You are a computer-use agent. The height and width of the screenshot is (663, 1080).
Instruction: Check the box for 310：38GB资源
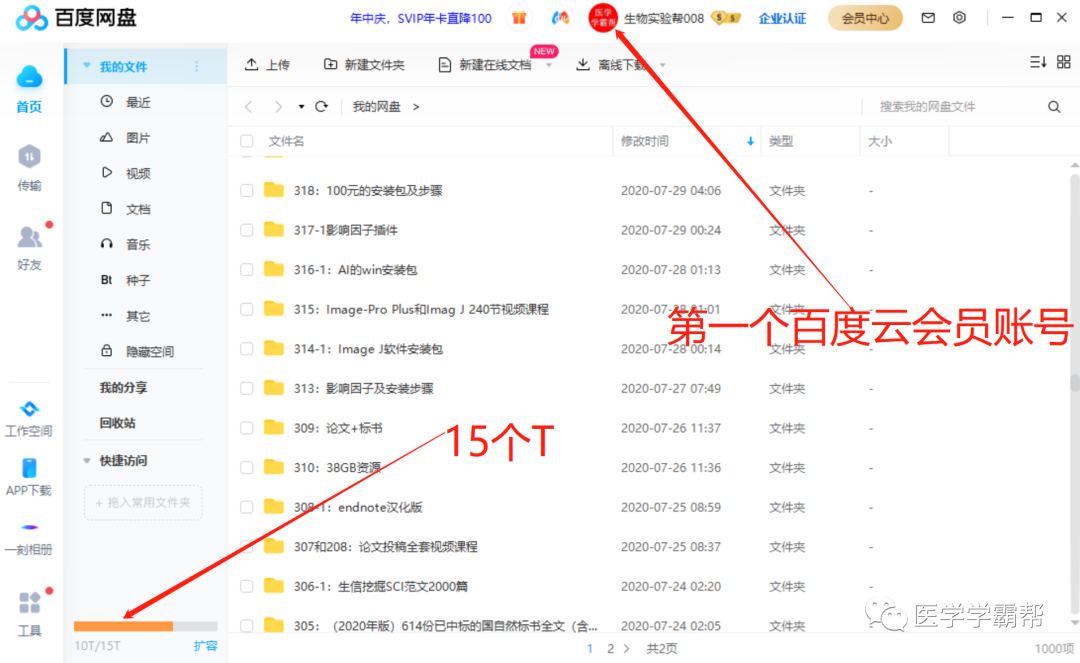pos(247,467)
